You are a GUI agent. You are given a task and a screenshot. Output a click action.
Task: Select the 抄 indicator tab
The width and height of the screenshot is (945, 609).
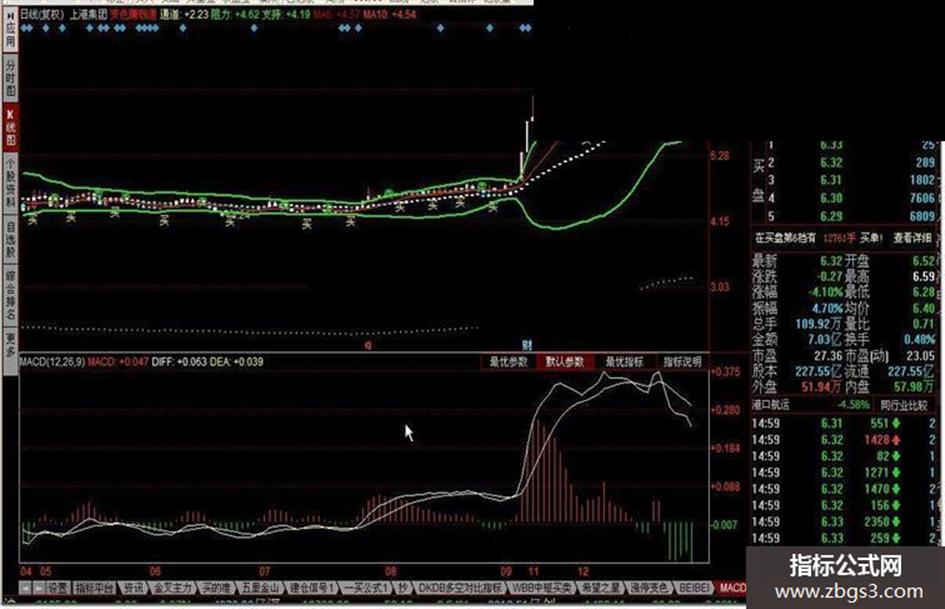[403, 587]
